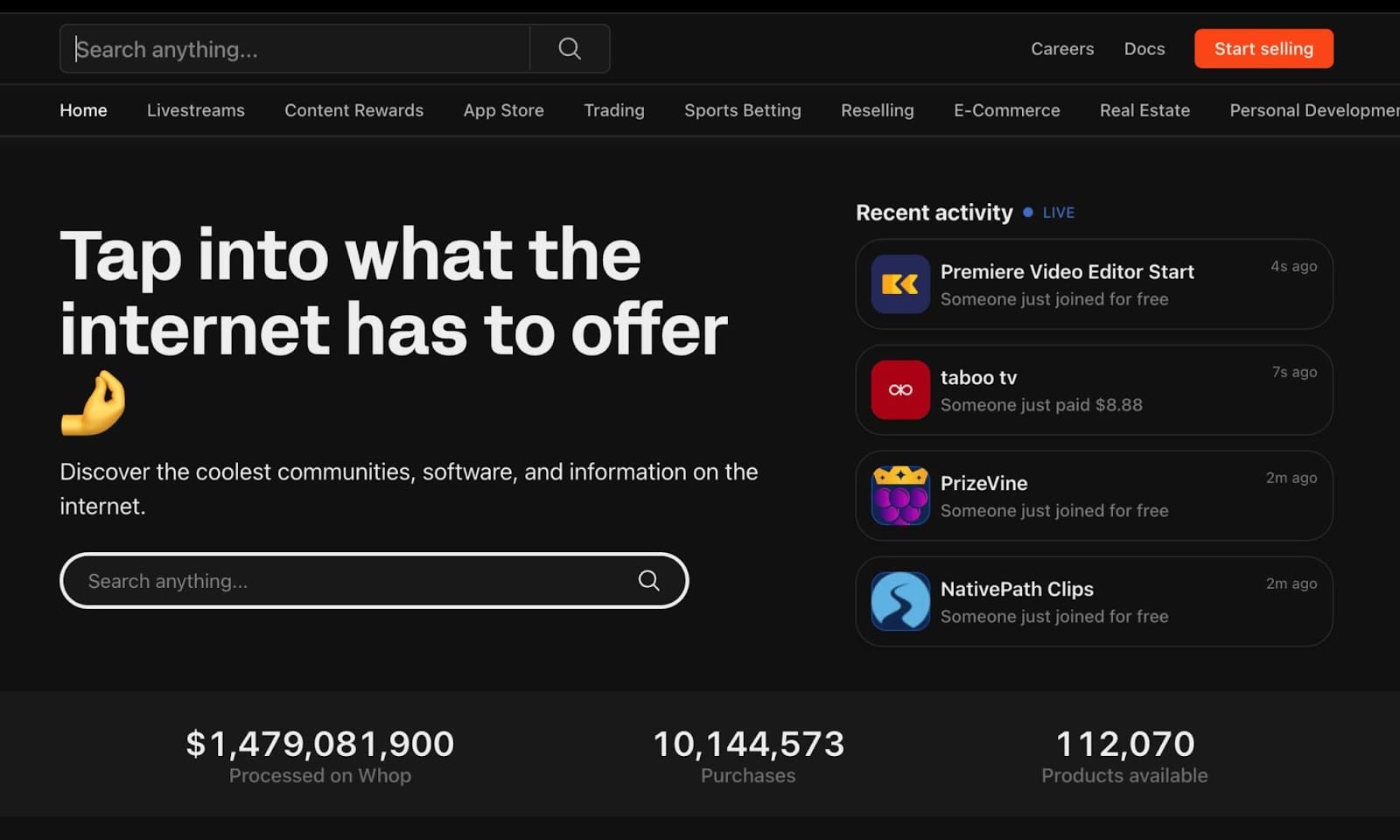The image size is (1400, 840).
Task: Click the Premiere Video Editor Start app icon
Action: click(x=899, y=284)
